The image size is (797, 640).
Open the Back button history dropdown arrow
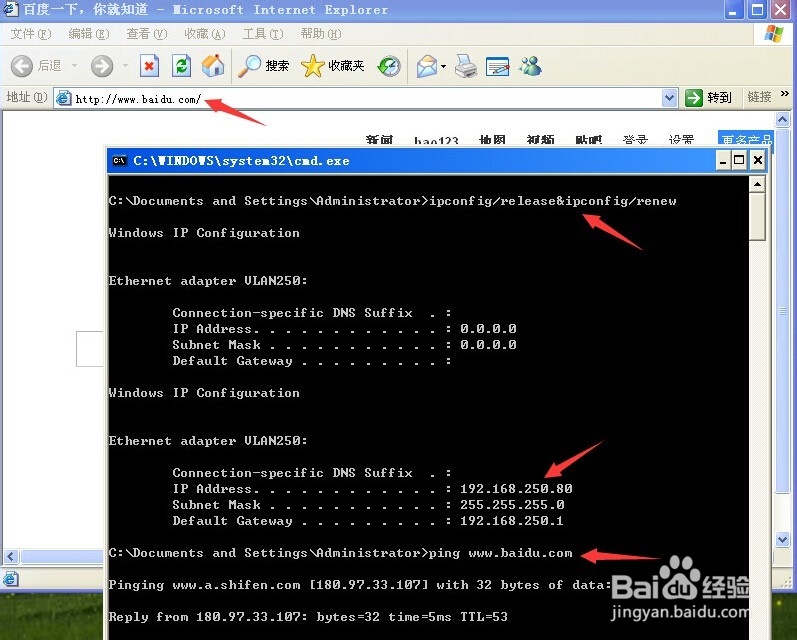pos(74,66)
